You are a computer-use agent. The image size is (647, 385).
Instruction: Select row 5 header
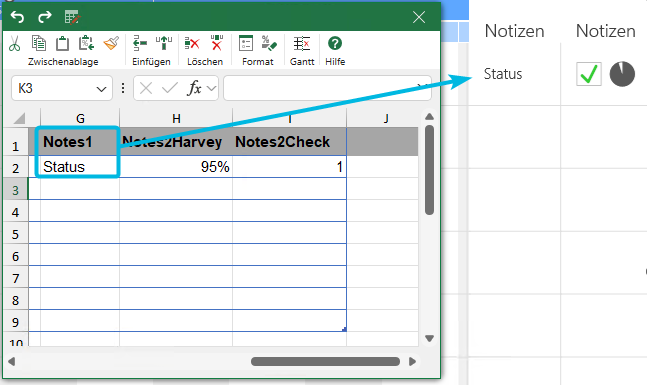[16, 234]
